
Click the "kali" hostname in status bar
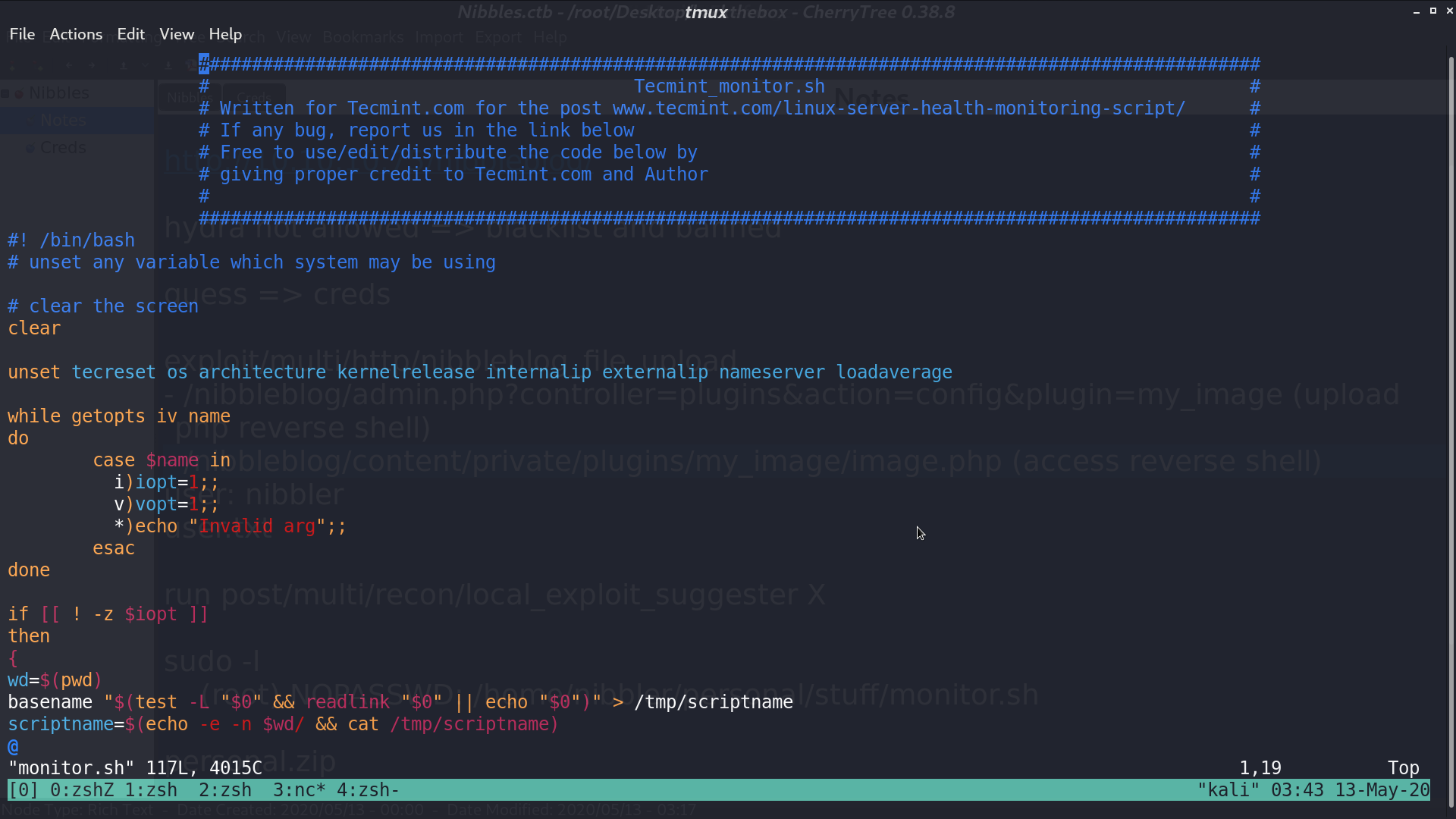coord(1228,790)
